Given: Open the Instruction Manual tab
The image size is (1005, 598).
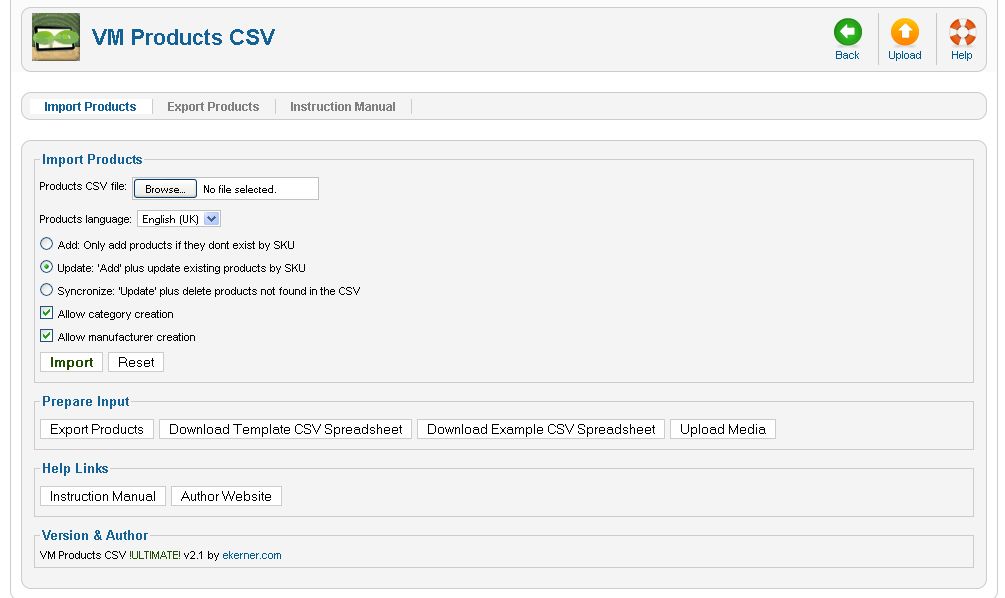Looking at the screenshot, I should pyautogui.click(x=342, y=106).
